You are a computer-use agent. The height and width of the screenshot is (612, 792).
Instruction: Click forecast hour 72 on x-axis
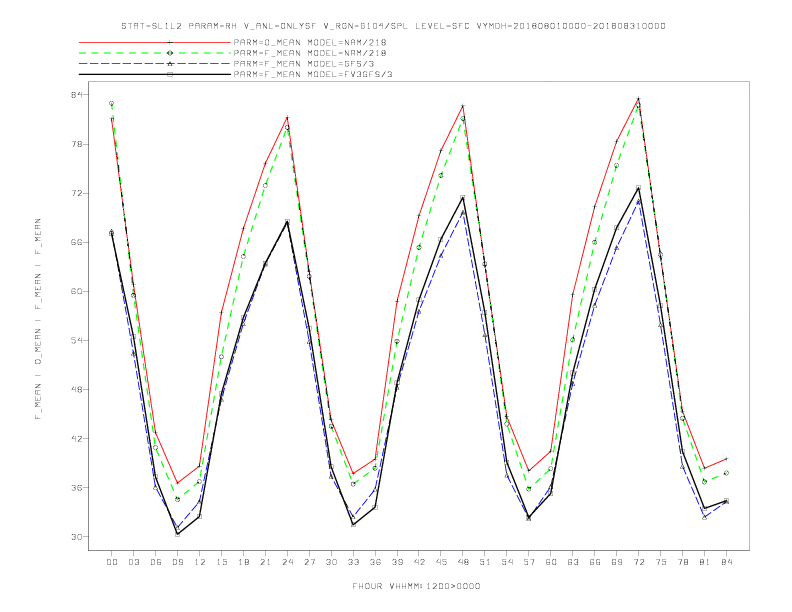[638, 562]
